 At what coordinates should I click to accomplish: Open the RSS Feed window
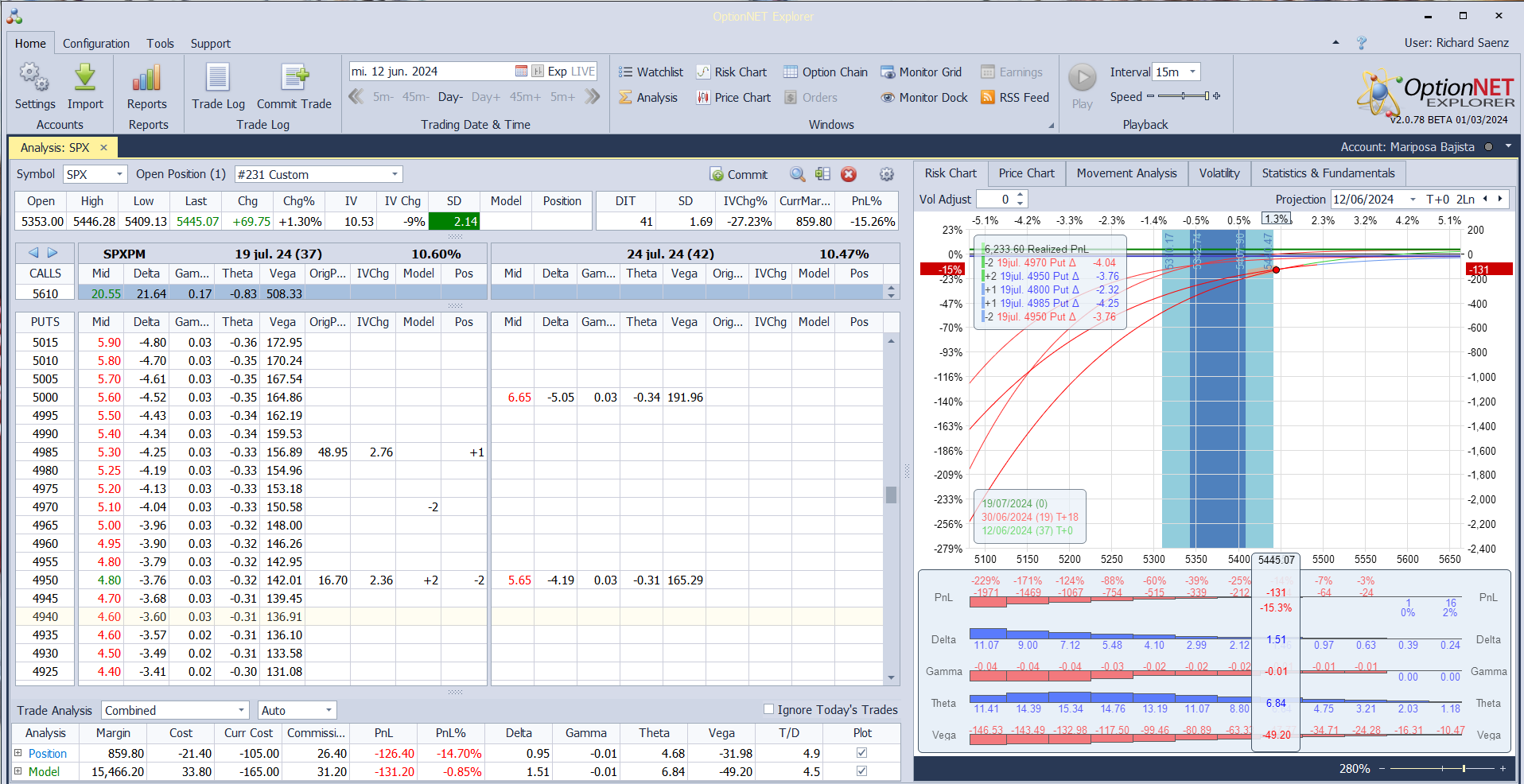coord(1015,98)
